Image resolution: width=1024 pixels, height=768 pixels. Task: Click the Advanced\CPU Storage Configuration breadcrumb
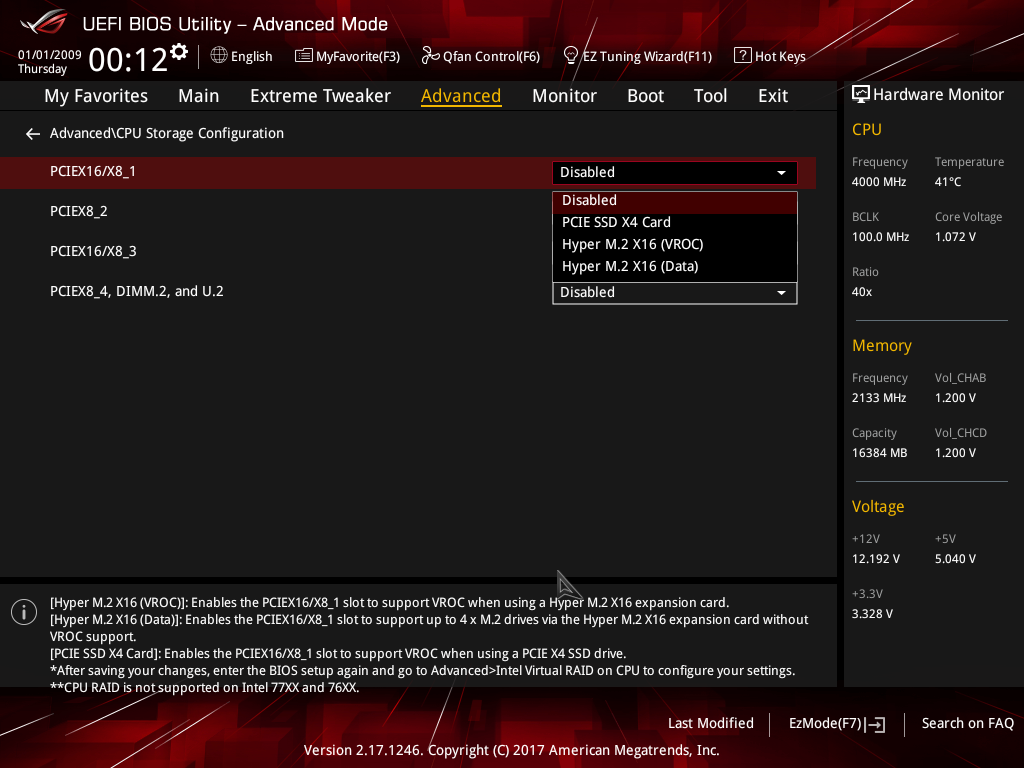pyautogui.click(x=167, y=133)
